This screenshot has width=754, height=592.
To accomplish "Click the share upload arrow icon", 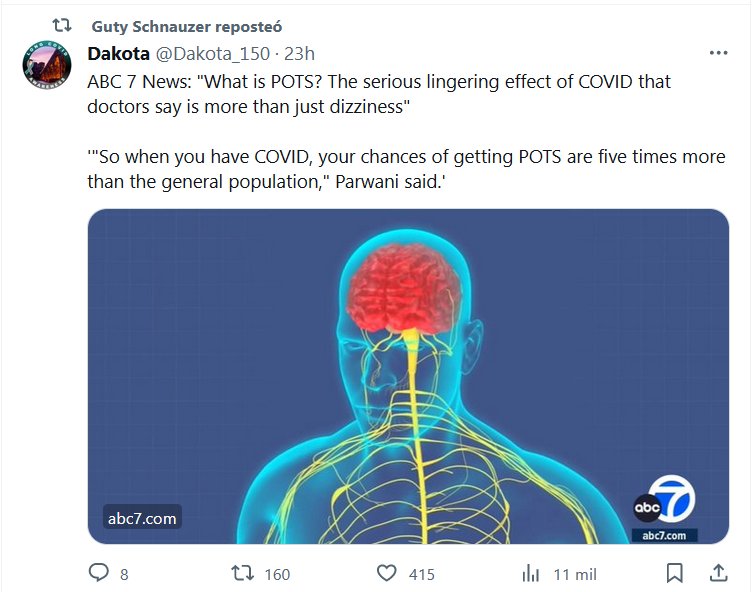I will [x=718, y=573].
